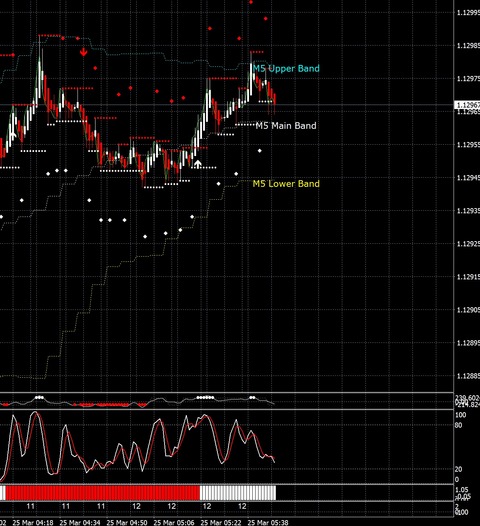Click the 1.12975 price level on the axis

tap(469, 78)
